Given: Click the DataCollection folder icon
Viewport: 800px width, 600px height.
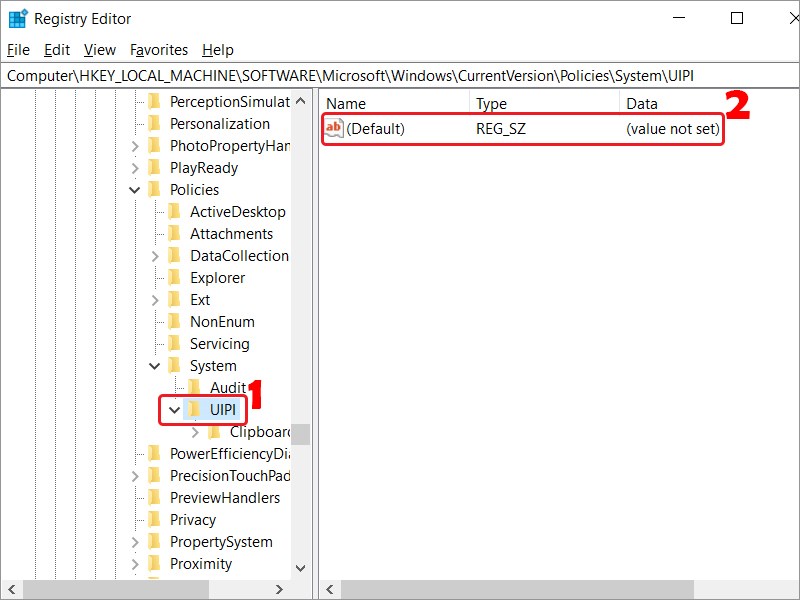Looking at the screenshot, I should (174, 255).
